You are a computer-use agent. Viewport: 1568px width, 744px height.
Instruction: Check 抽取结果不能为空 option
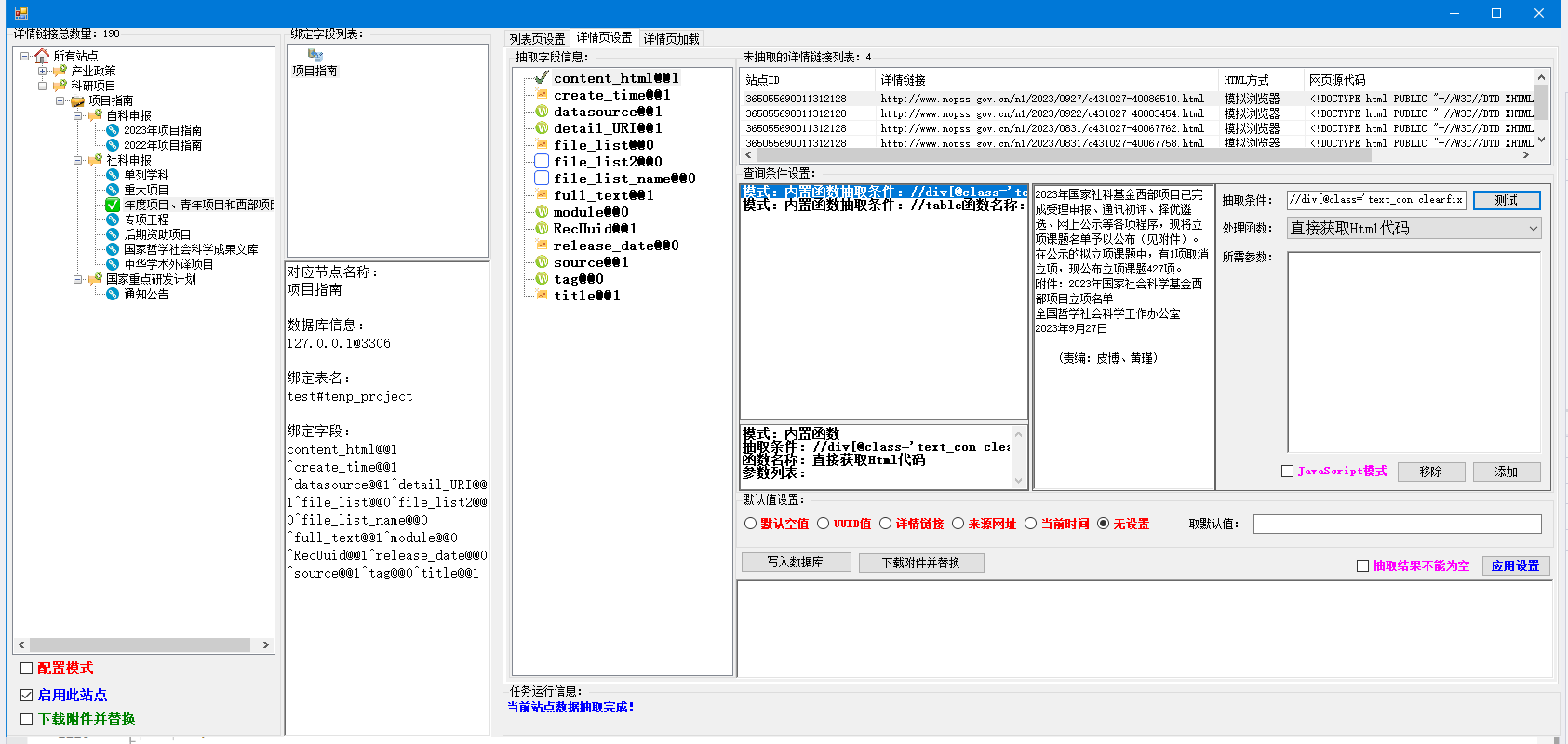(1363, 565)
